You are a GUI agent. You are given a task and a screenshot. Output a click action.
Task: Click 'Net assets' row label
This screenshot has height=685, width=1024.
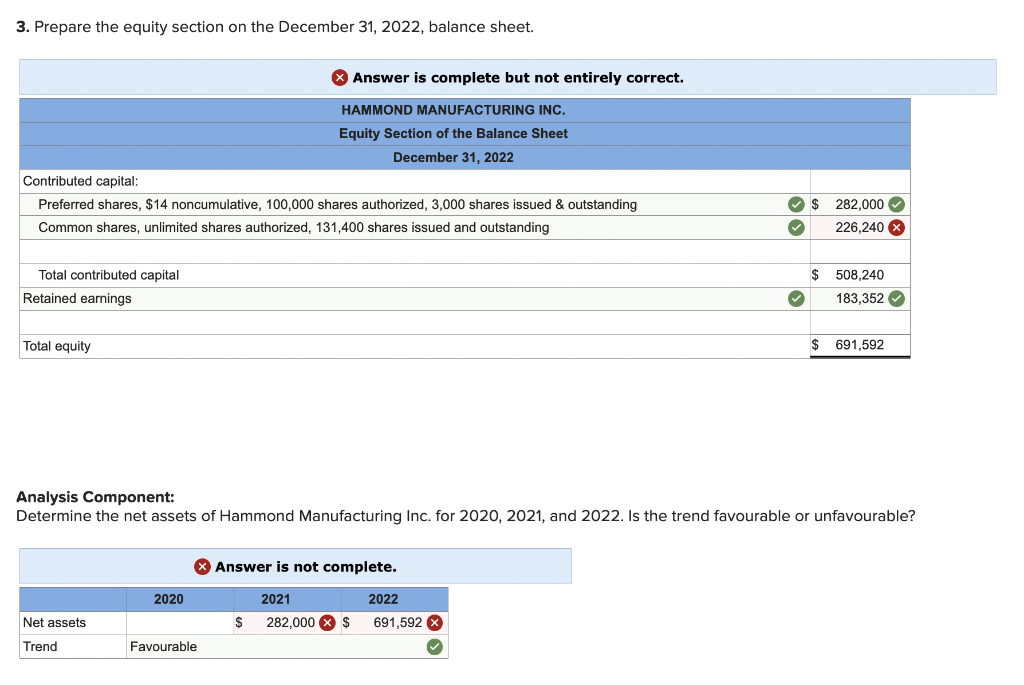pos(54,623)
